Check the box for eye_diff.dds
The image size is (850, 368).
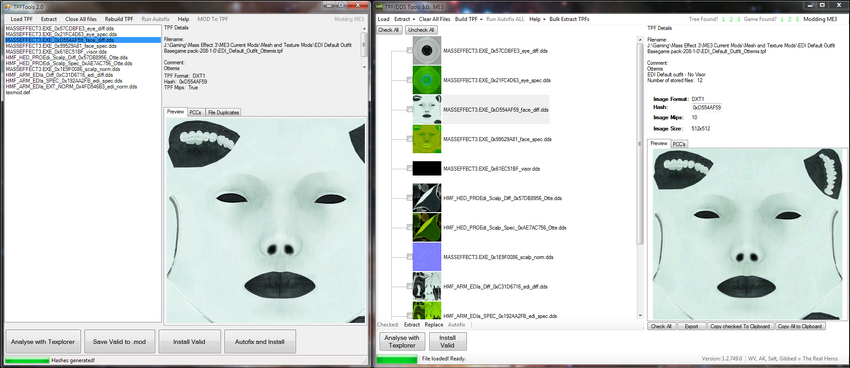(409, 51)
